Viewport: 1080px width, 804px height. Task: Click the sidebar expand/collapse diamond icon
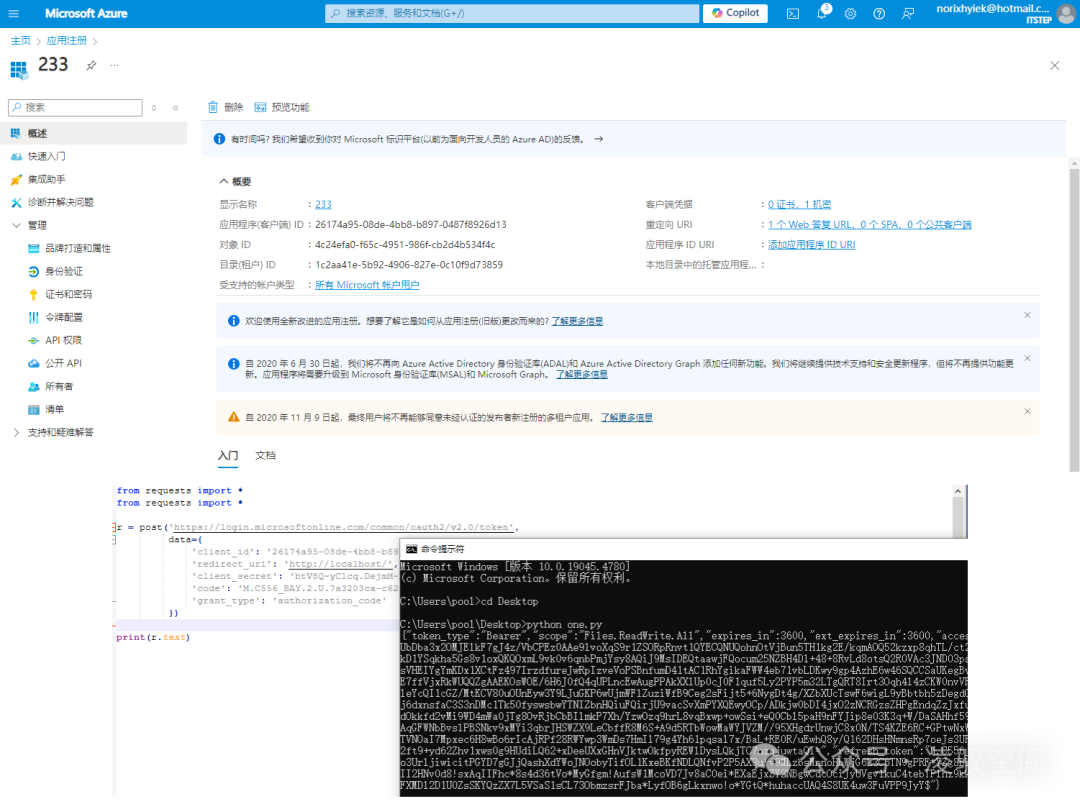pos(154,107)
